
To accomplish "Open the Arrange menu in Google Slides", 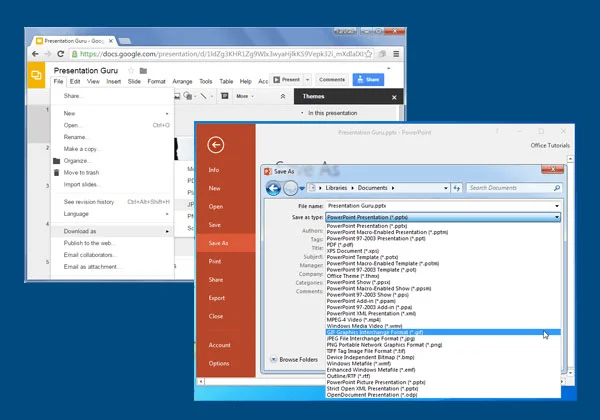I will pos(182,81).
